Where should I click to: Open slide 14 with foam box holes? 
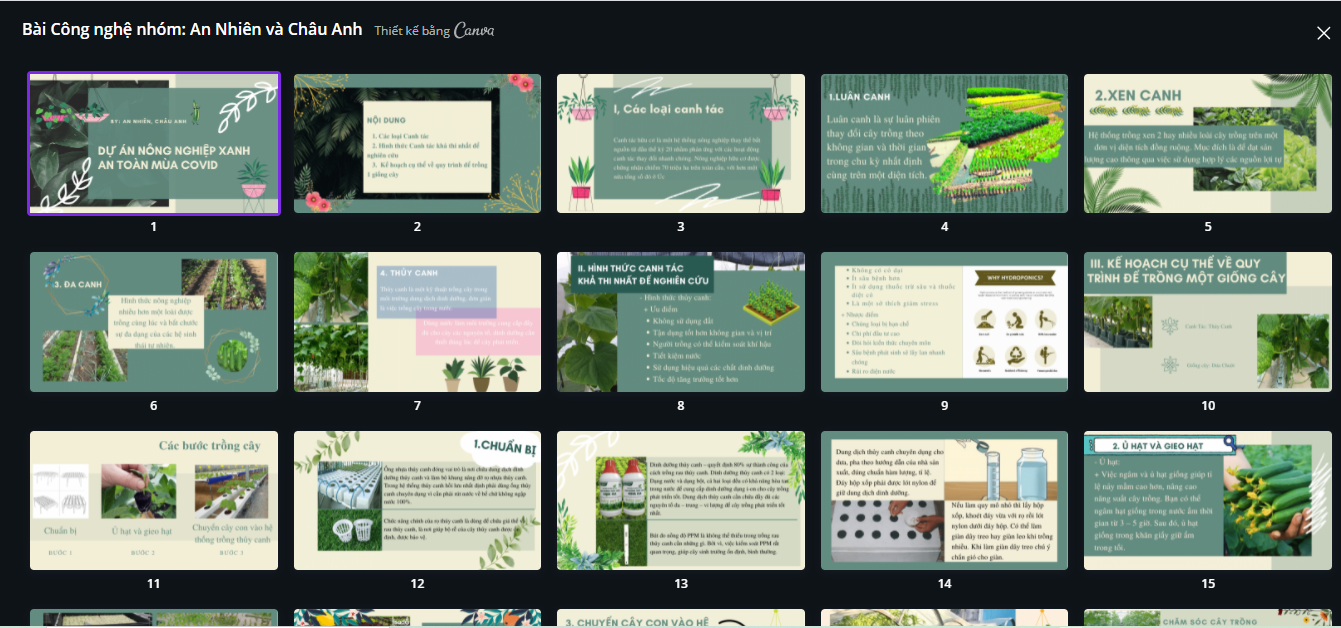click(x=944, y=500)
